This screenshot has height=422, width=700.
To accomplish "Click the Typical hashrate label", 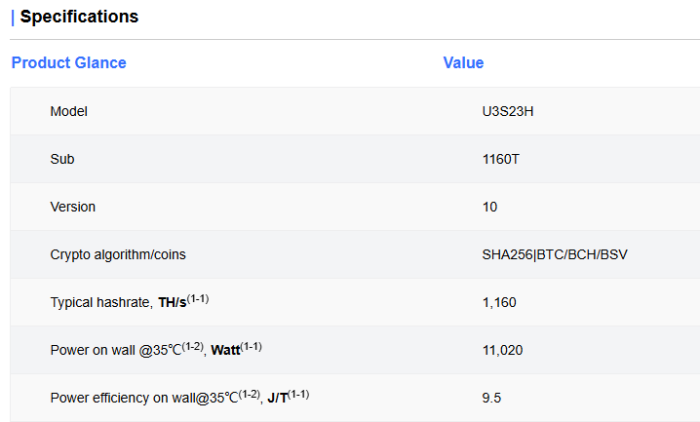I will pos(101,302).
